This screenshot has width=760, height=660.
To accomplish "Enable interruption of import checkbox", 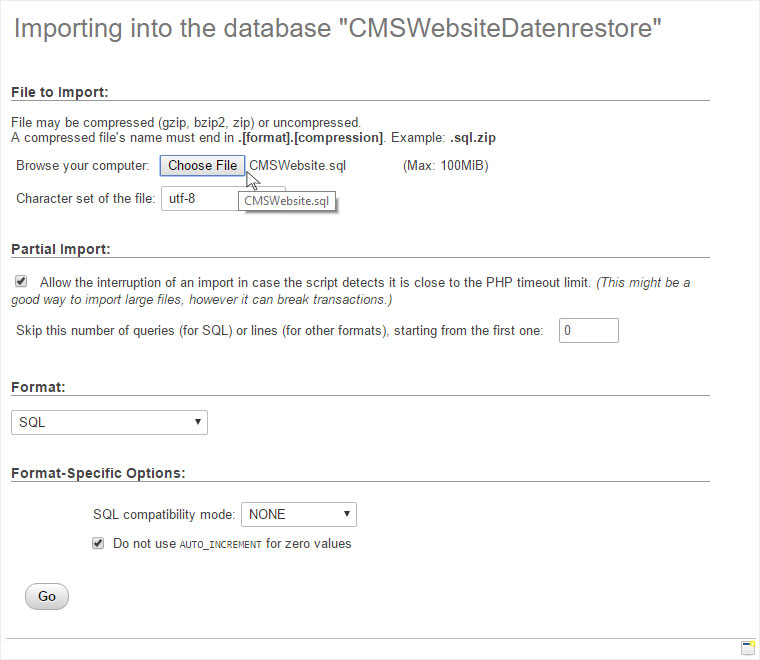I will [x=21, y=281].
